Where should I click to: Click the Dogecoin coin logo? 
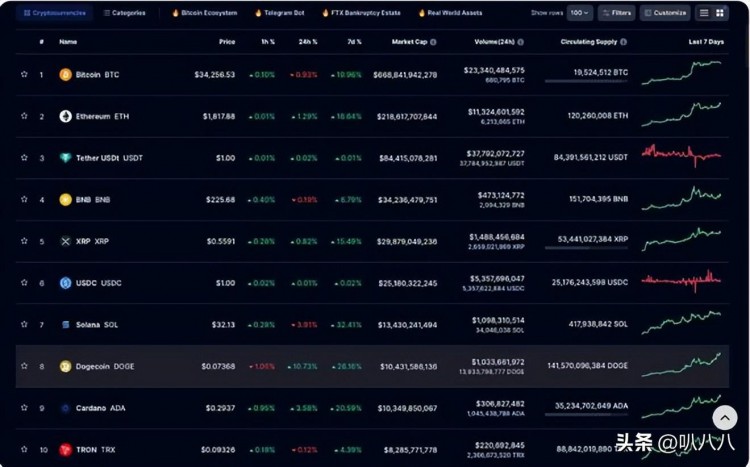(x=66, y=366)
